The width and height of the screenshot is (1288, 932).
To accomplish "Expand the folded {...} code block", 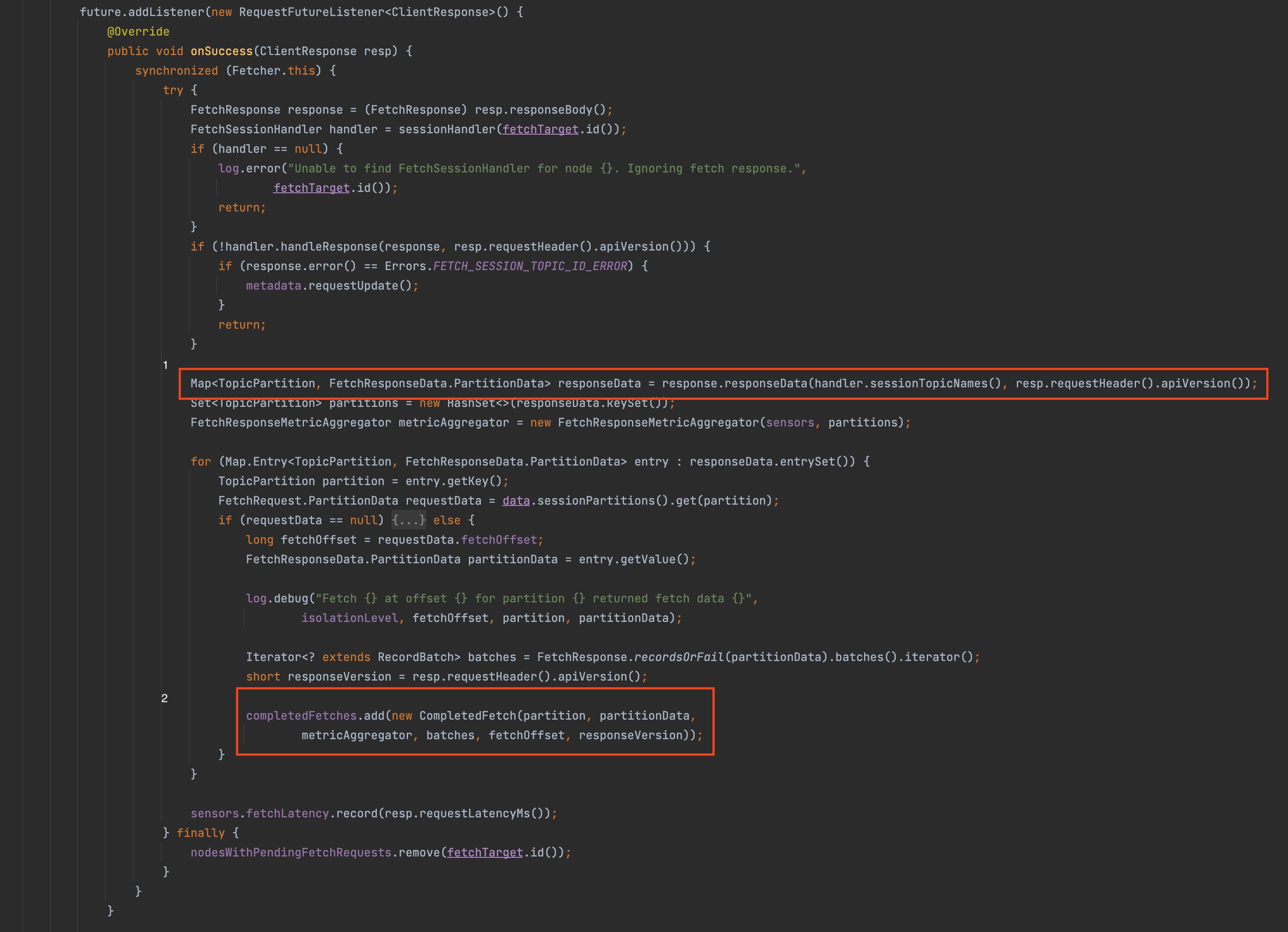I will 408,520.
